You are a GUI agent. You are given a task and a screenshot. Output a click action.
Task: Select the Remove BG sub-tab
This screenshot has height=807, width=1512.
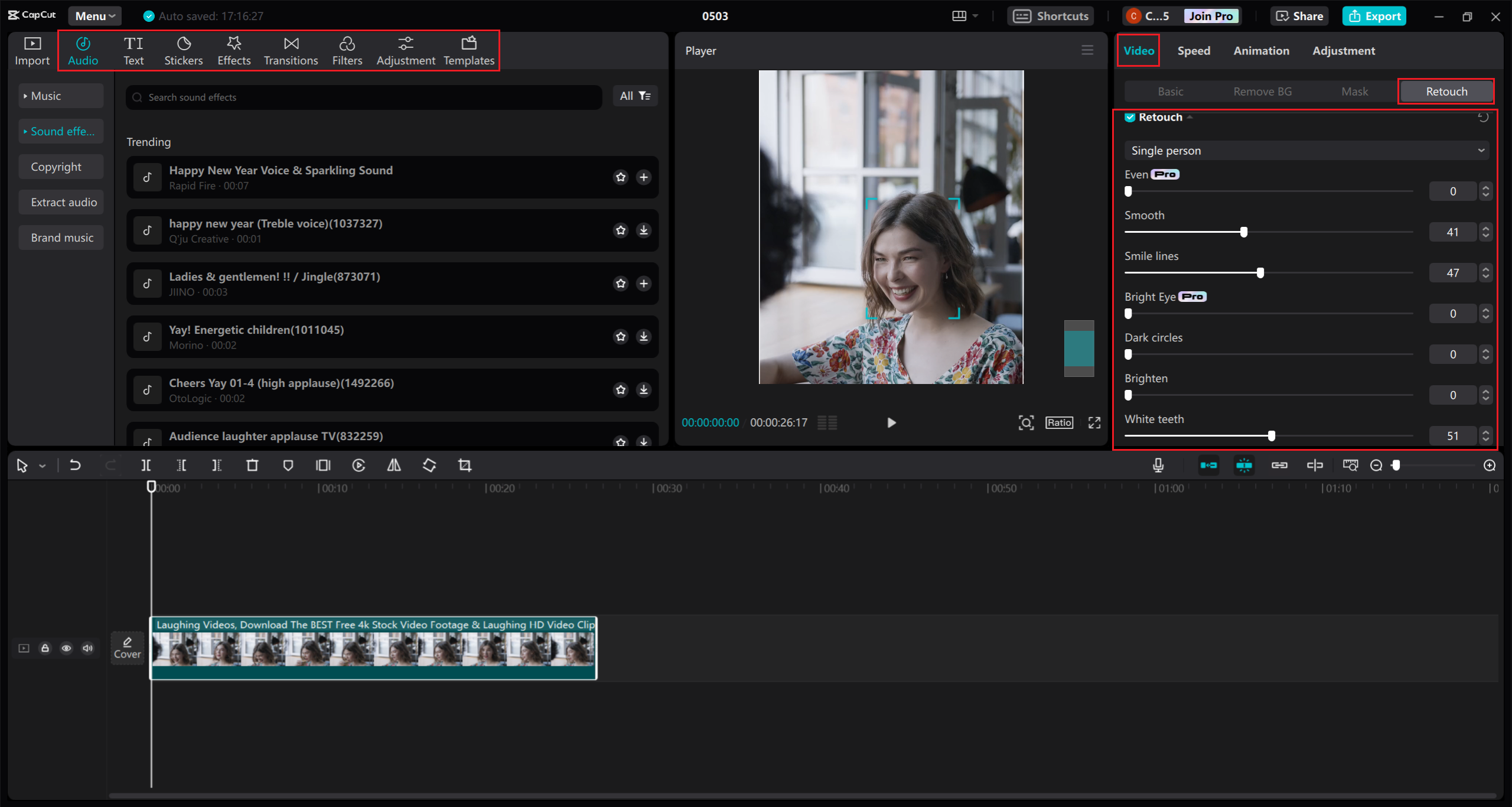tap(1262, 92)
